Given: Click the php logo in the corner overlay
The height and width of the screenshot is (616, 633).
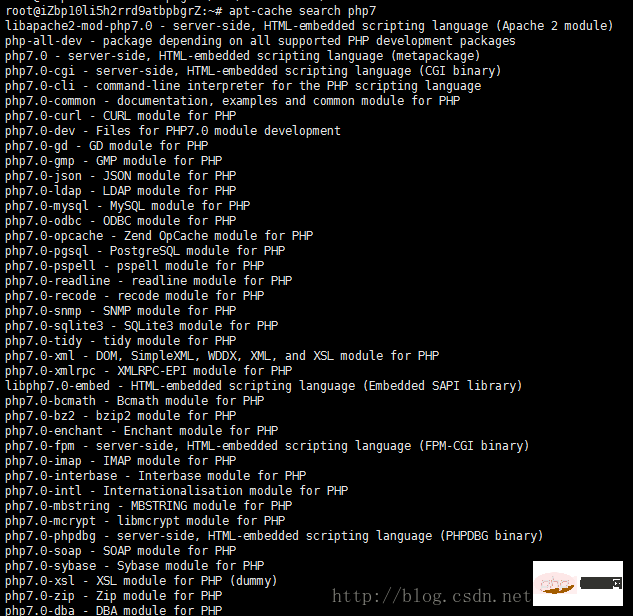Looking at the screenshot, I should click(x=555, y=583).
